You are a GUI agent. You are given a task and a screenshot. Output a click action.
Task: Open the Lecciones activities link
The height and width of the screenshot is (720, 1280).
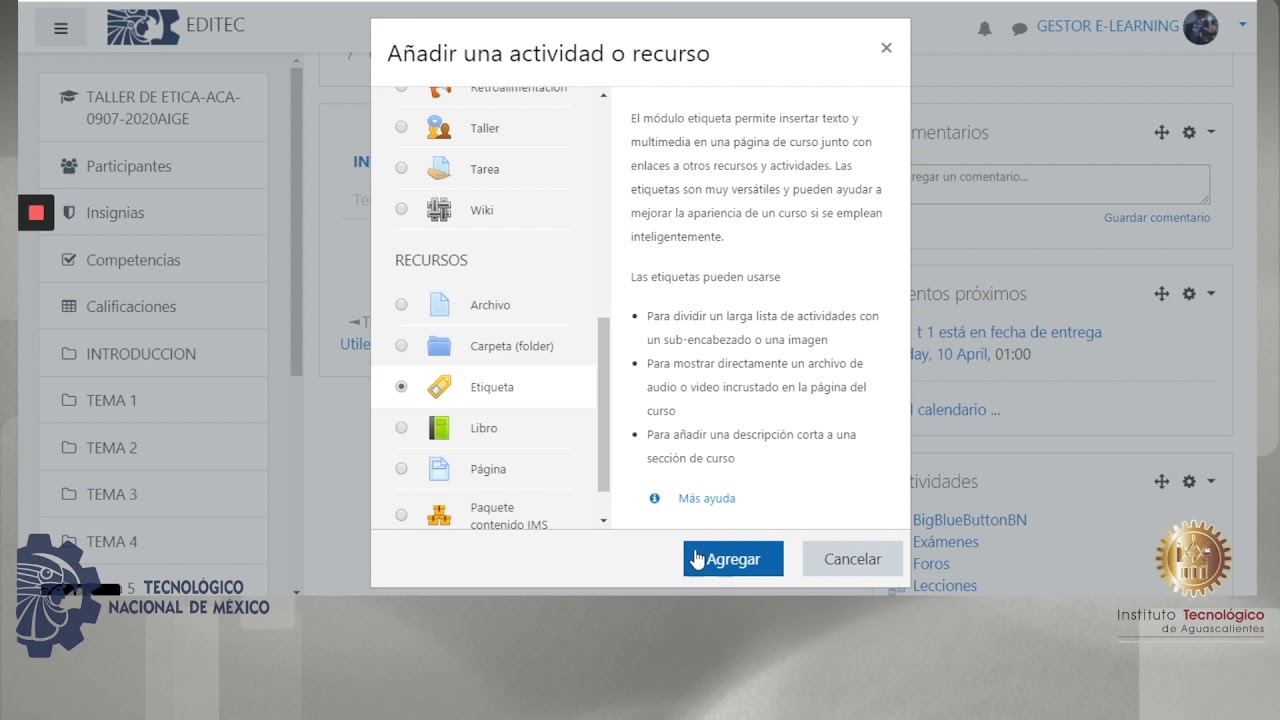tap(945, 586)
